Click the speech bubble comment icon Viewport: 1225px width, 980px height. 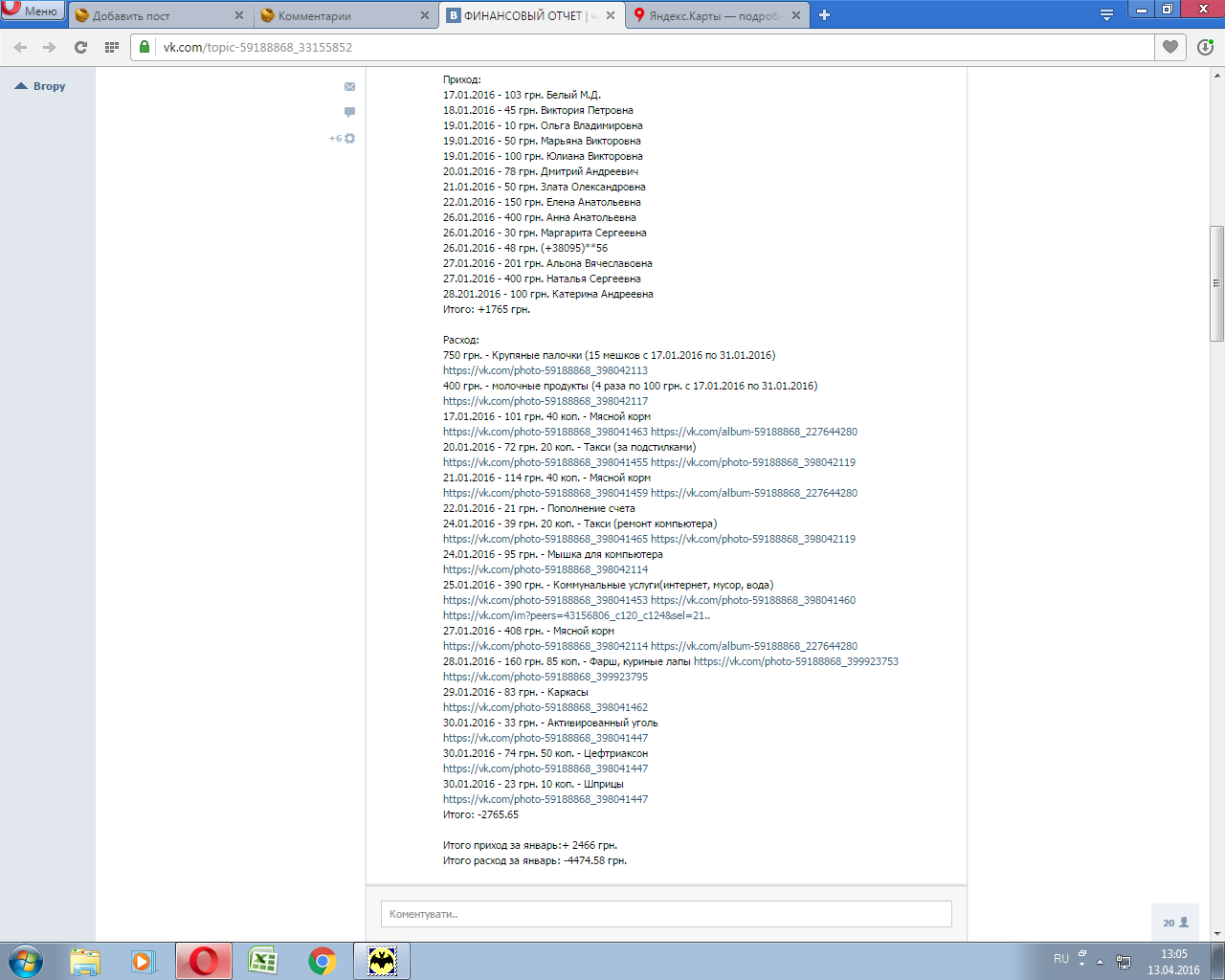(x=349, y=112)
